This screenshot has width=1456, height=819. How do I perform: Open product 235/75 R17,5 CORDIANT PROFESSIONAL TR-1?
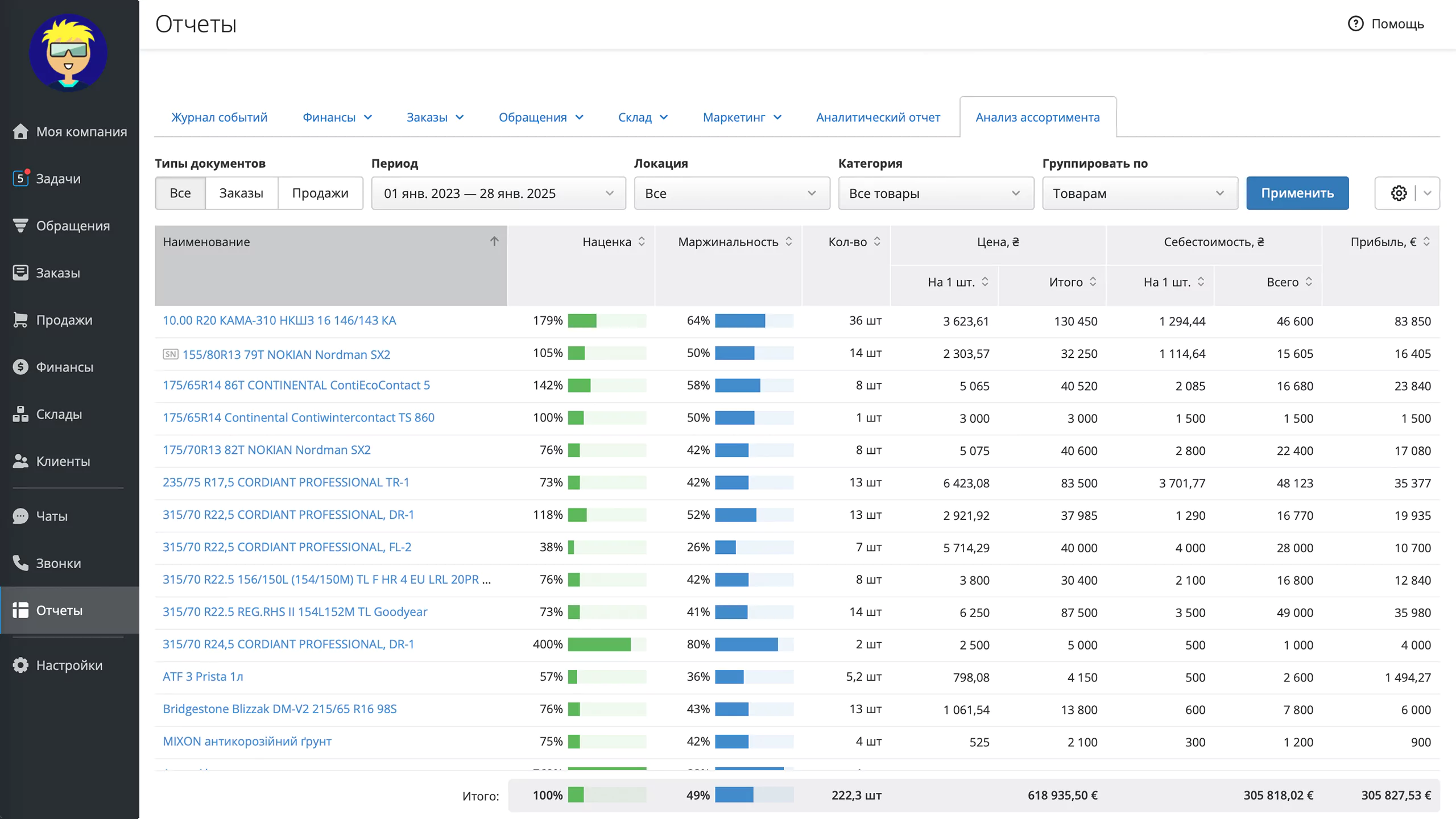pyautogui.click(x=286, y=482)
